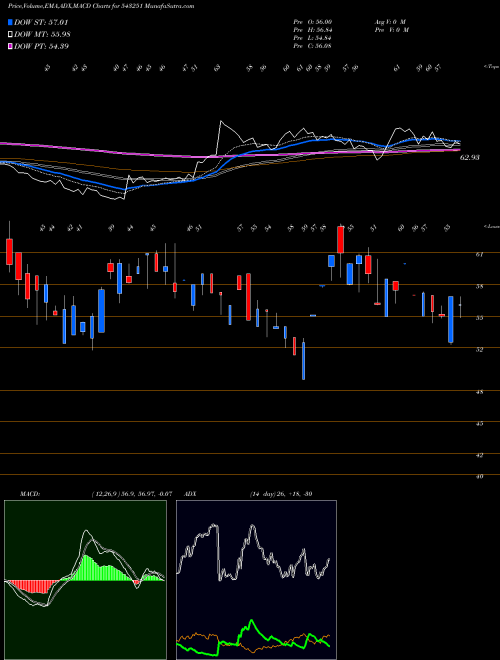
Task: Click the Avg V: 0 M text
Action: tap(391, 22)
